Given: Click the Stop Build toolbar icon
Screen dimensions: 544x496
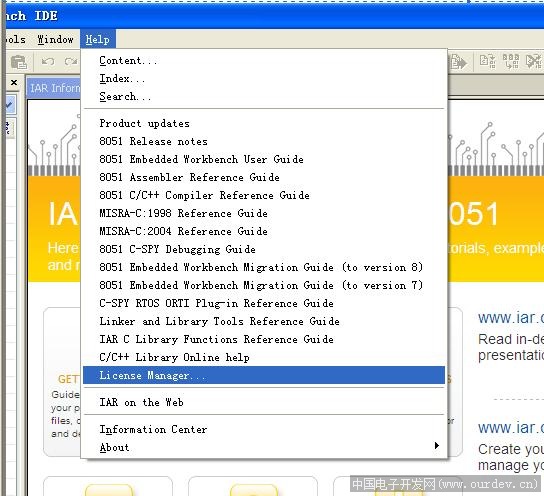Looking at the screenshot, I should coord(533,61).
